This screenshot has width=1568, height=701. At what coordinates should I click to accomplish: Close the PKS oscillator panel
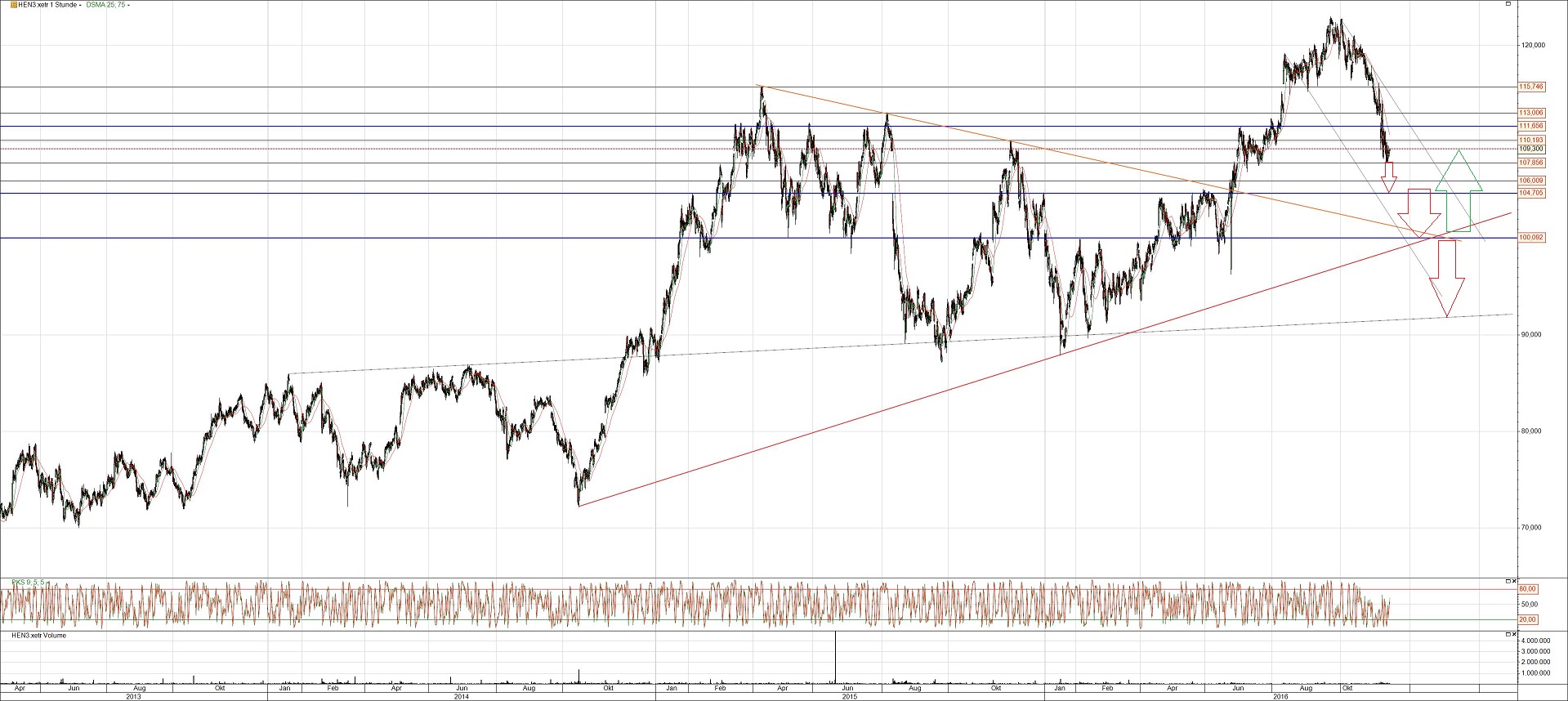1516,580
